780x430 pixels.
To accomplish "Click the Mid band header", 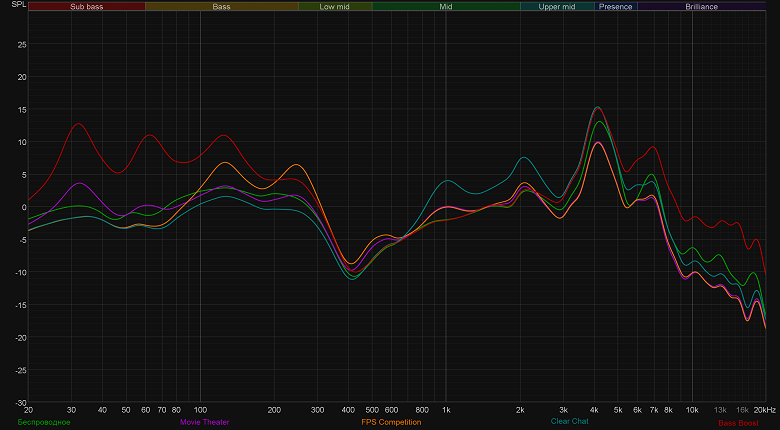I will click(446, 6).
